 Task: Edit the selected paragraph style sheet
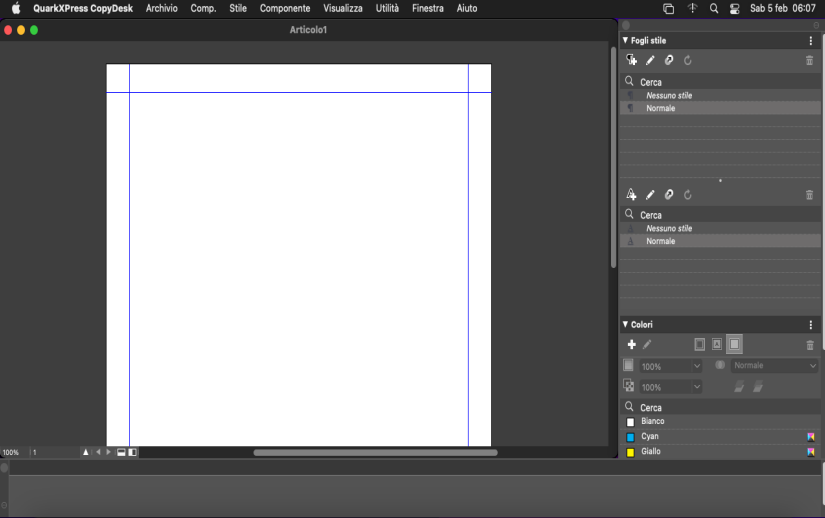coord(650,60)
